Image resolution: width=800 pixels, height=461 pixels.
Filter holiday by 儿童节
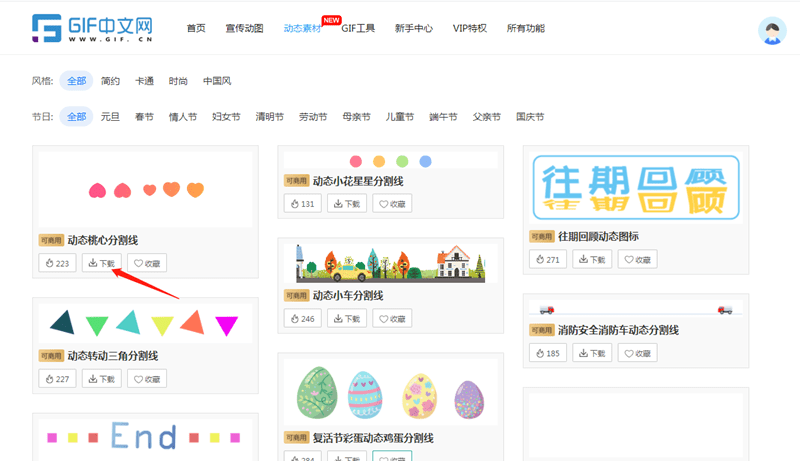click(x=399, y=116)
